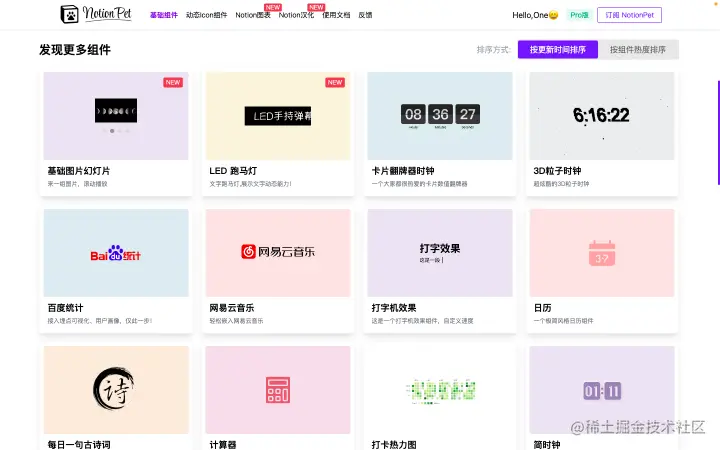The width and height of the screenshot is (720, 450).
Task: Open the 动态Icon组件 nav tab
Action: pos(206,15)
